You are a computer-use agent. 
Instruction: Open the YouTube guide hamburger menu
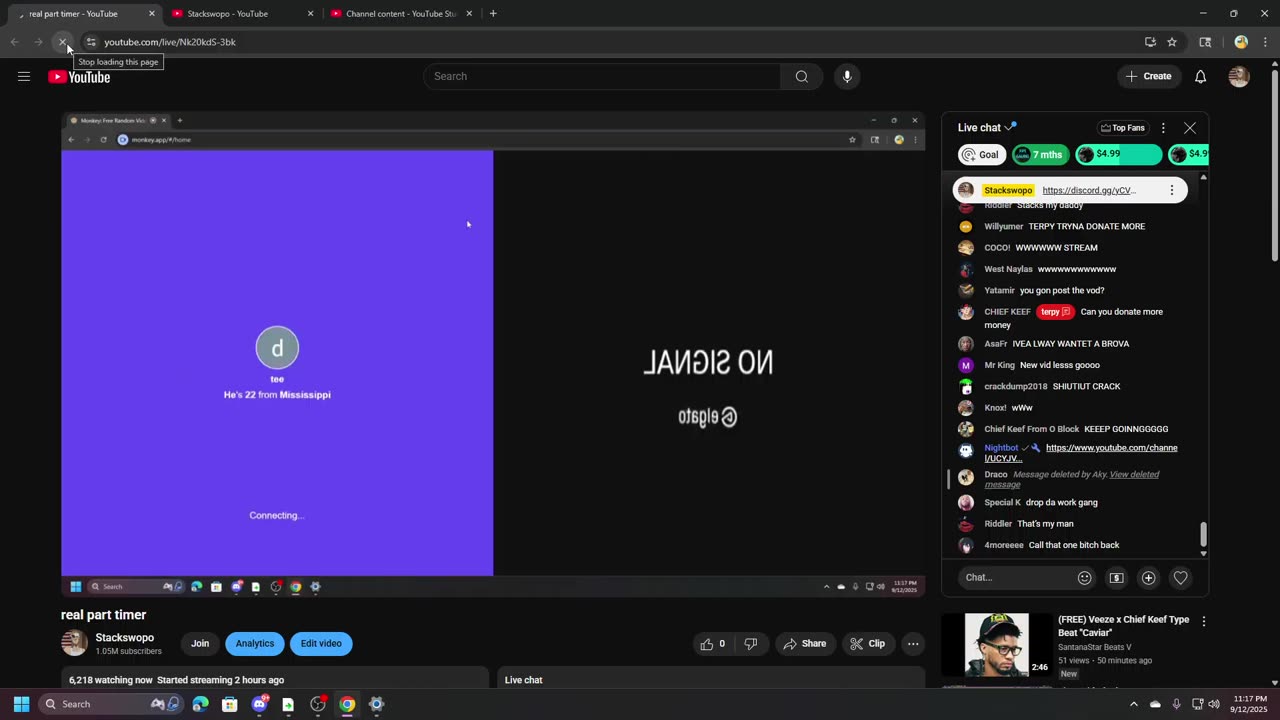tap(24, 76)
